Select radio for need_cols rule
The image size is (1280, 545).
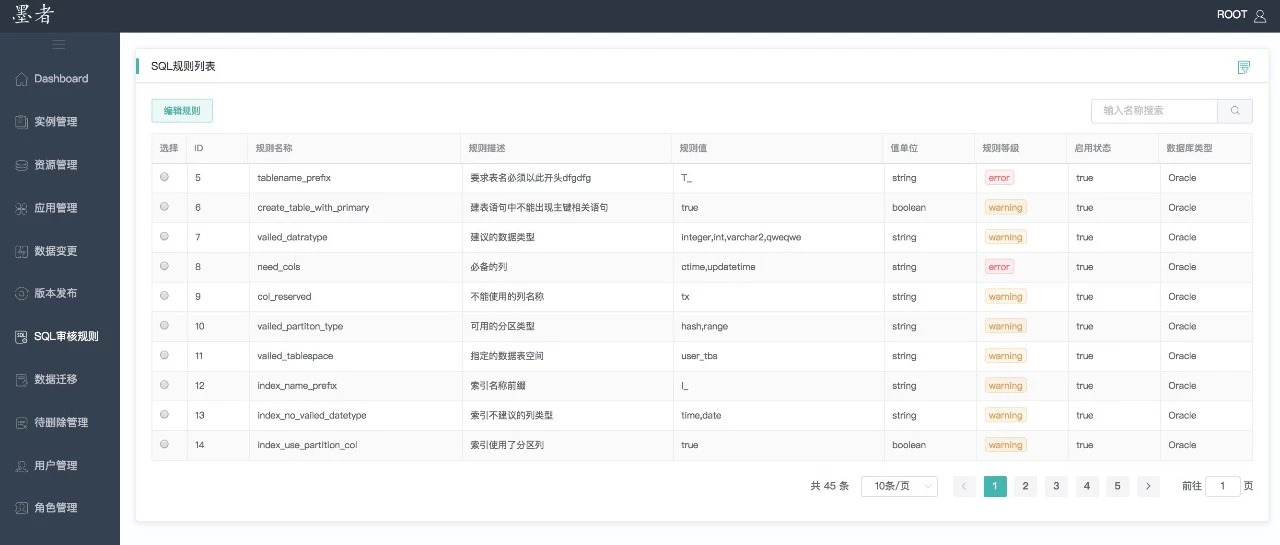pos(164,266)
